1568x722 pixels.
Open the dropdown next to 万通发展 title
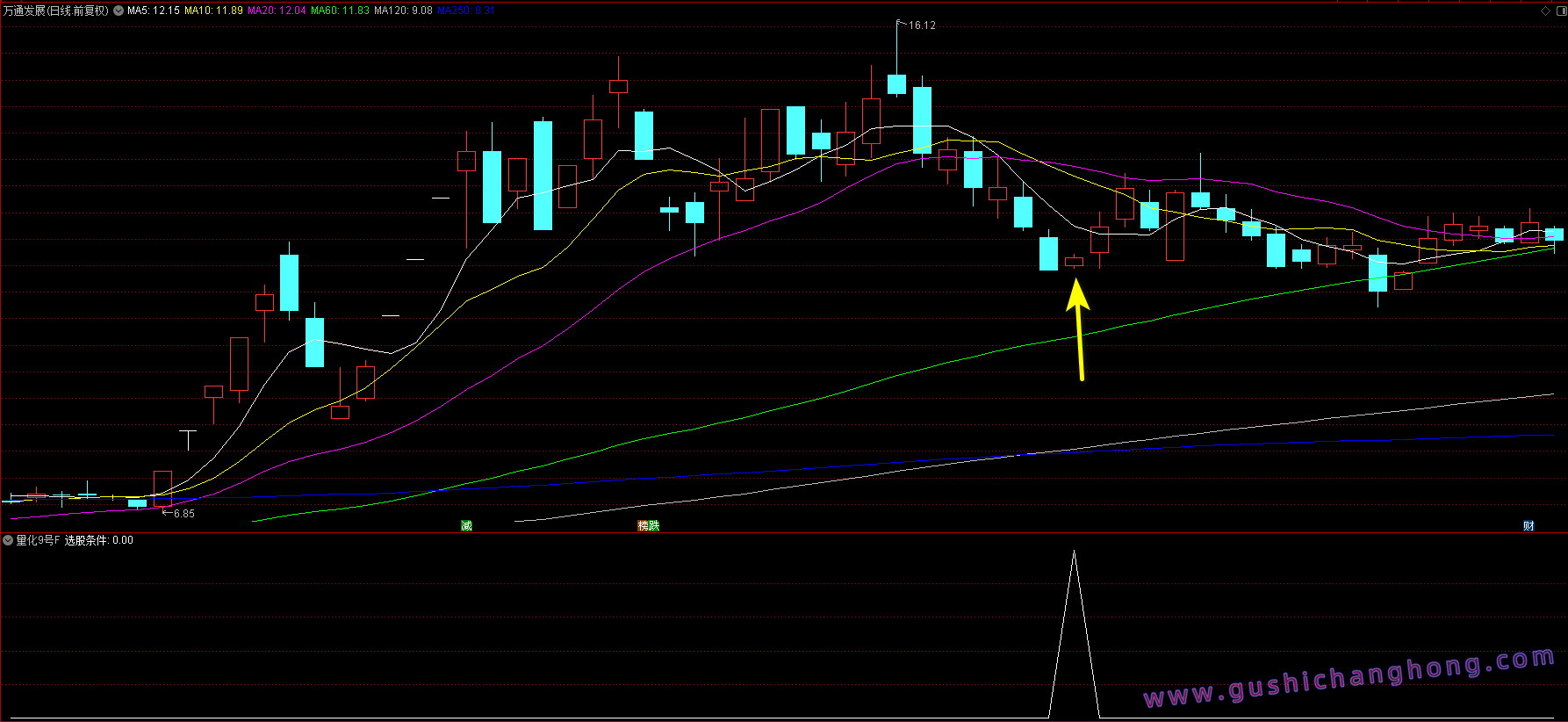click(119, 11)
